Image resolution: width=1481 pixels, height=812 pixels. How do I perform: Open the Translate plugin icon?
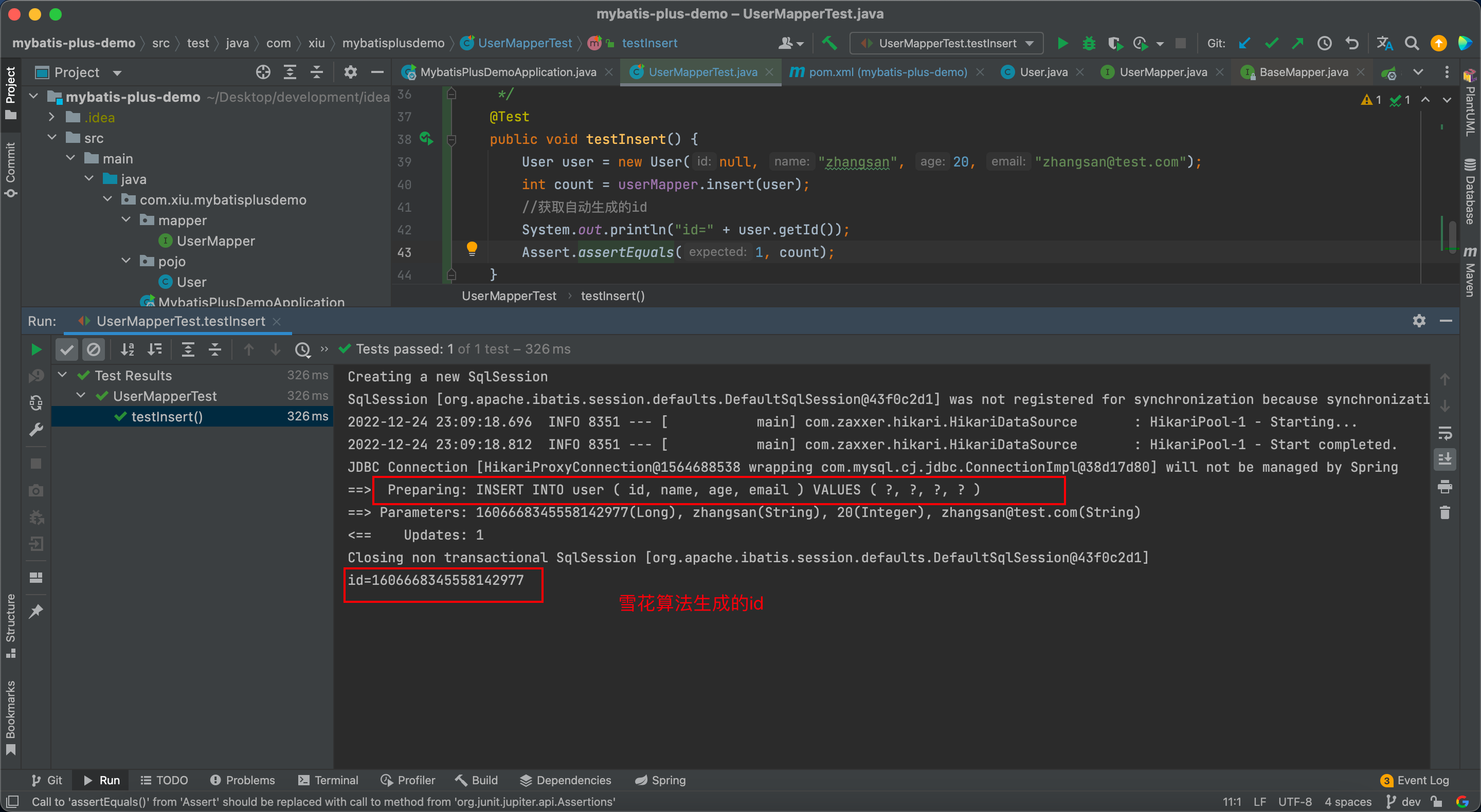pyautogui.click(x=1384, y=43)
